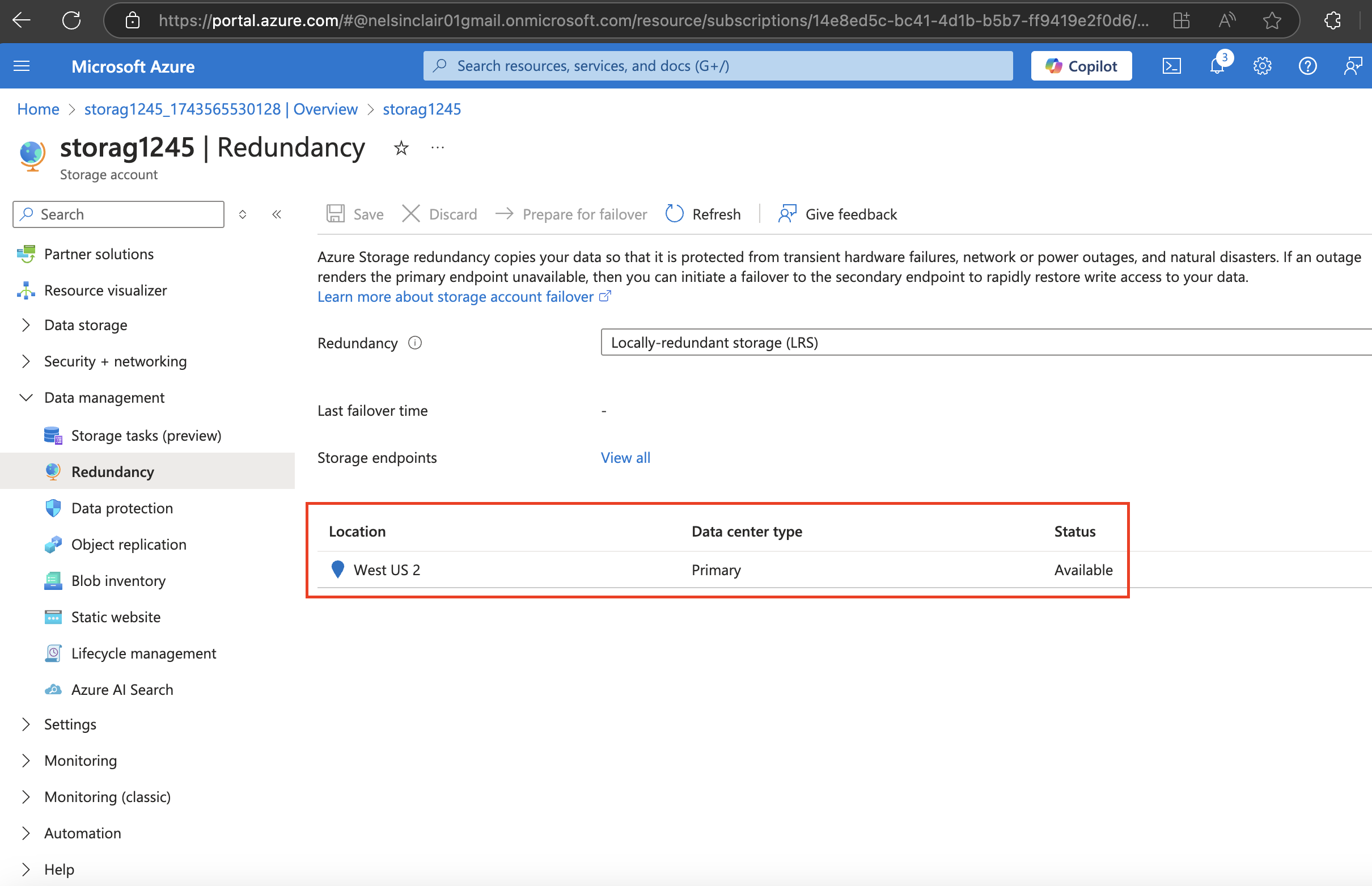Viewport: 1372px width, 886px height.
Task: Collapse the sidebar with double chevron
Action: pyautogui.click(x=277, y=214)
